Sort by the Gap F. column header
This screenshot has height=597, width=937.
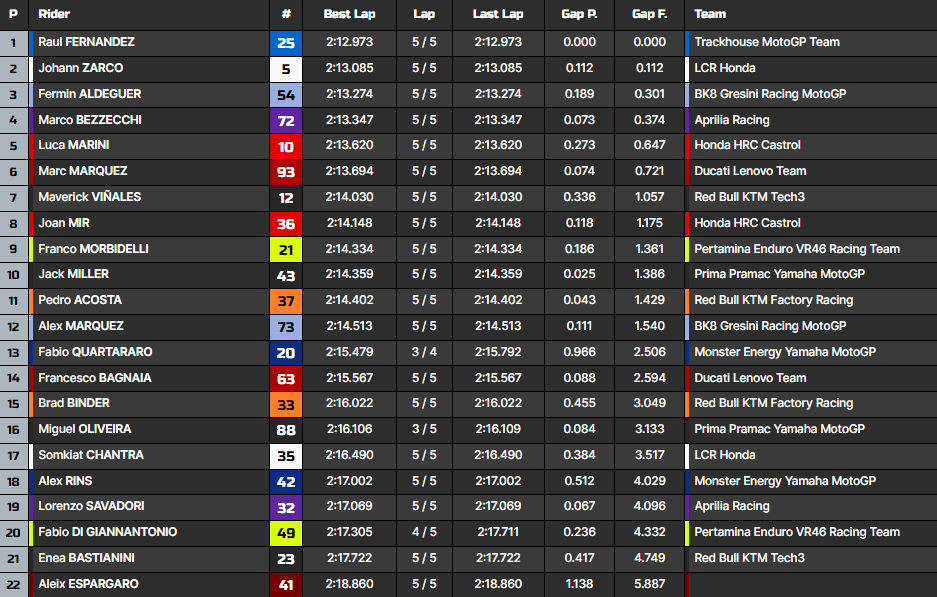649,14
